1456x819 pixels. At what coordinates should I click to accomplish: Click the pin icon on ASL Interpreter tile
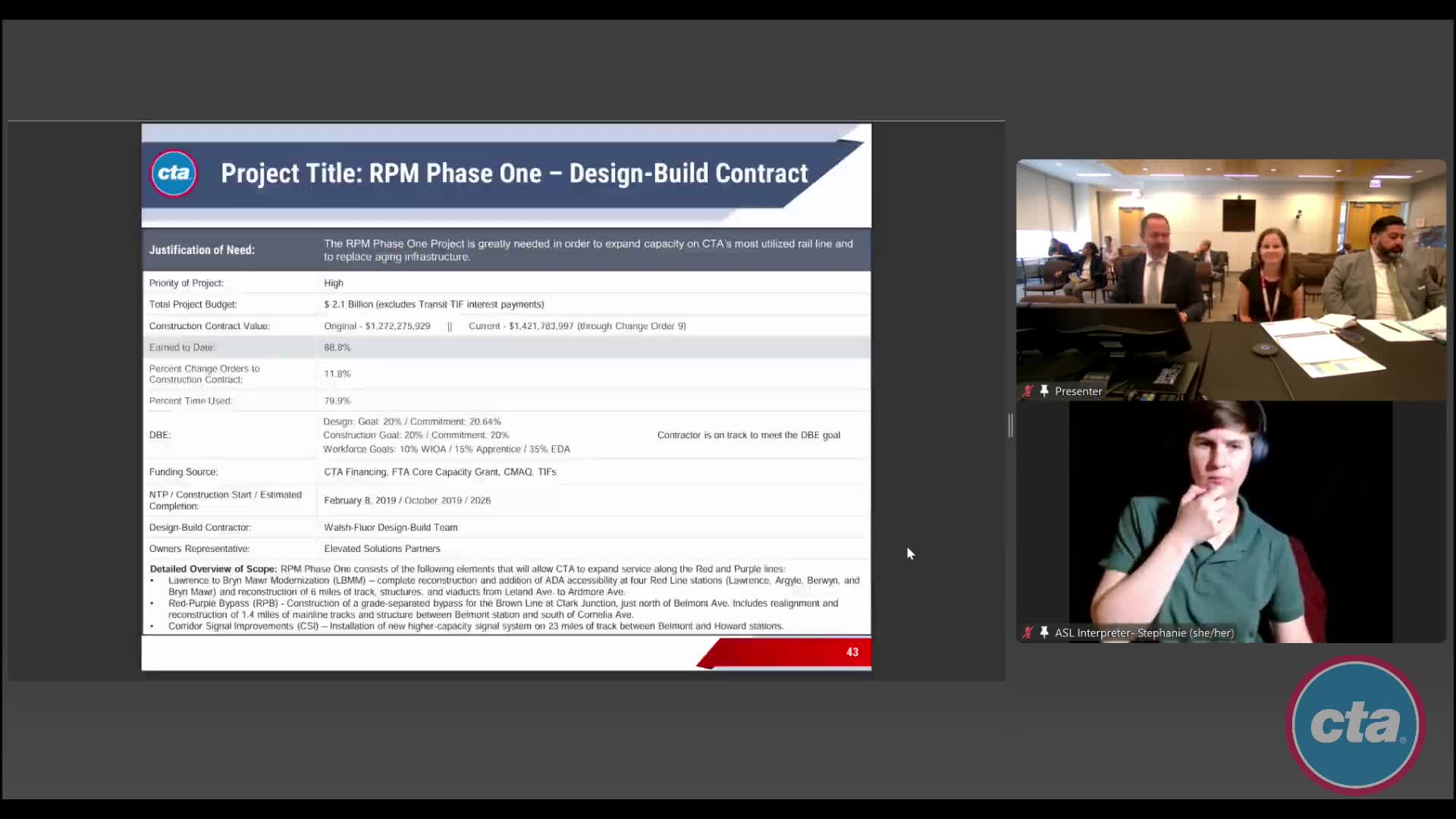pyautogui.click(x=1044, y=632)
